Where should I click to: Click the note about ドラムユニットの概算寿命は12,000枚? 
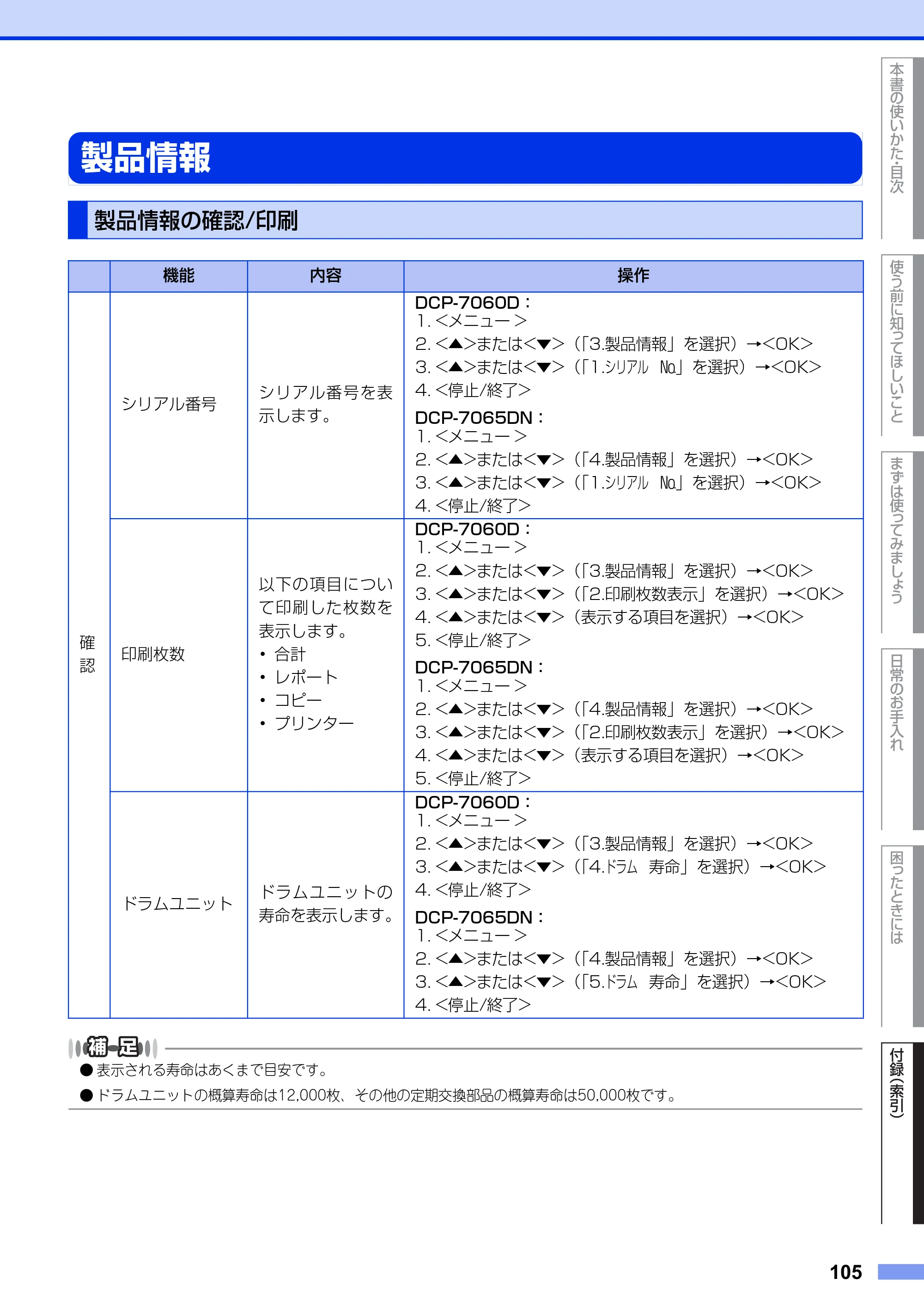(387, 1095)
